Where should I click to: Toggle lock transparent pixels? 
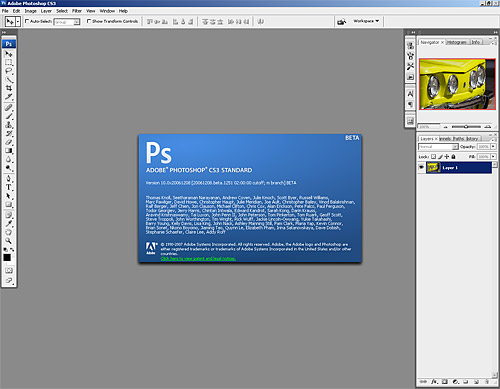(433, 156)
